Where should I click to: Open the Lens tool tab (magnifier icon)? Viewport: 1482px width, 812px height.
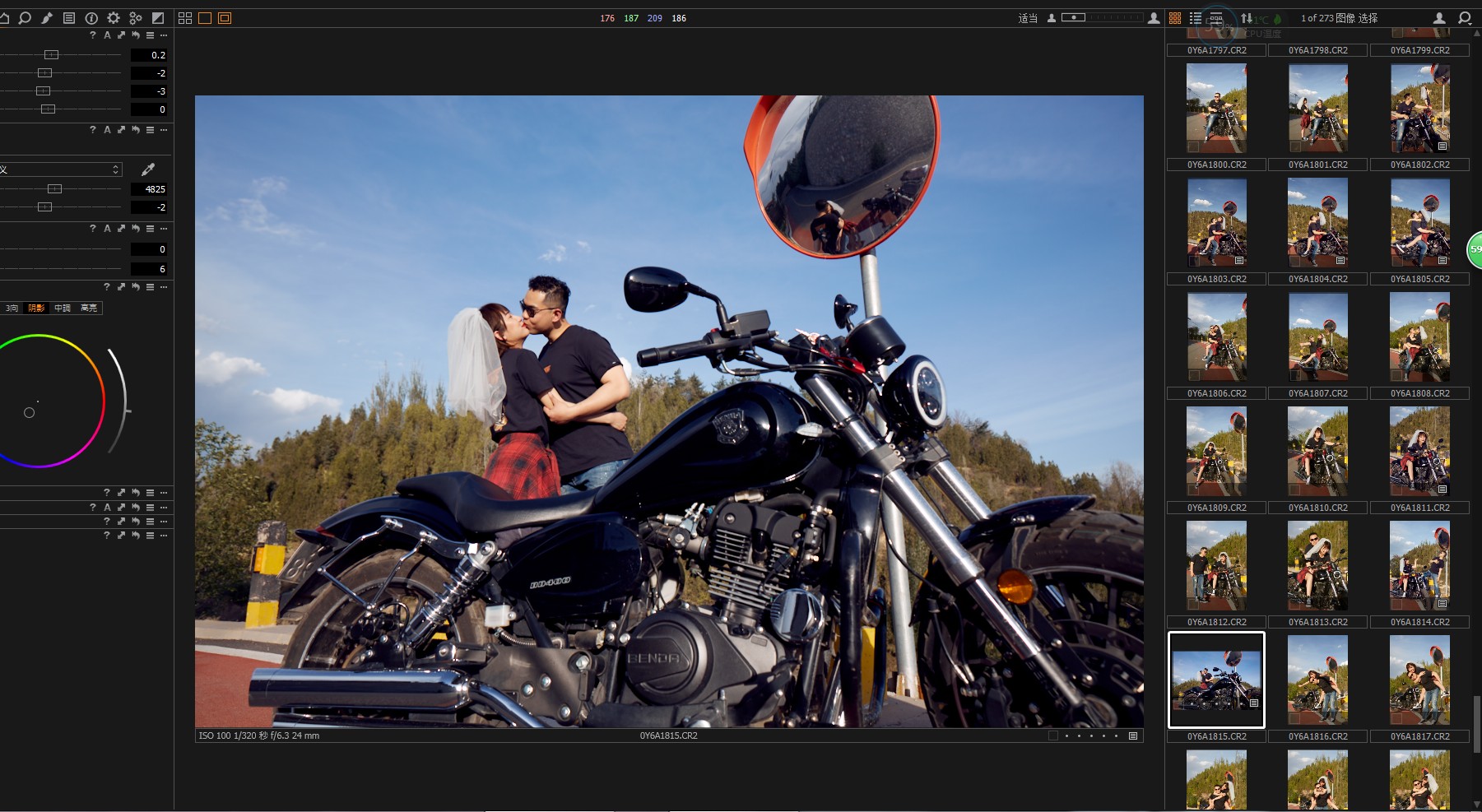[25, 17]
